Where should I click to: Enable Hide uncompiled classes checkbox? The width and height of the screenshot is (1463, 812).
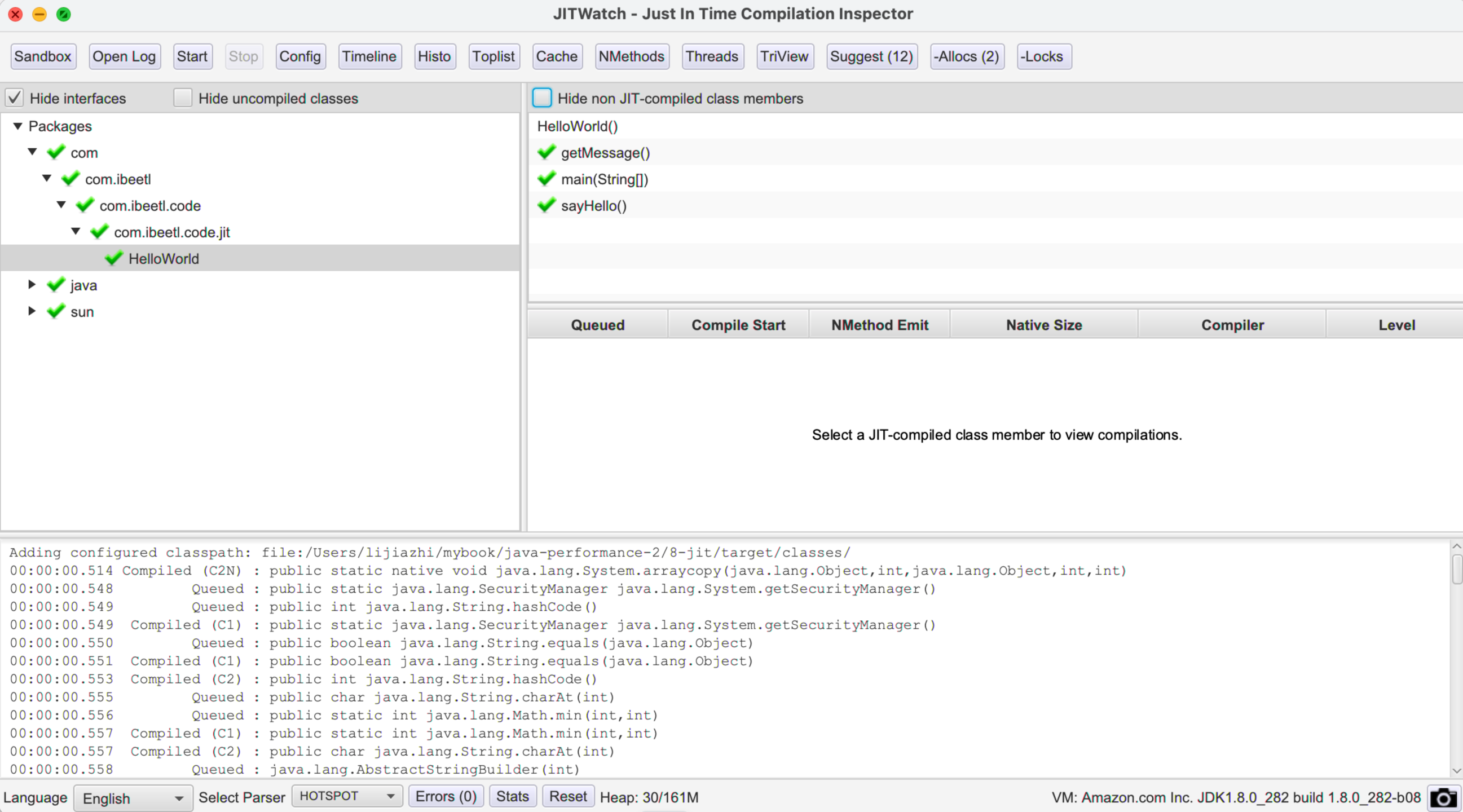[x=183, y=98]
